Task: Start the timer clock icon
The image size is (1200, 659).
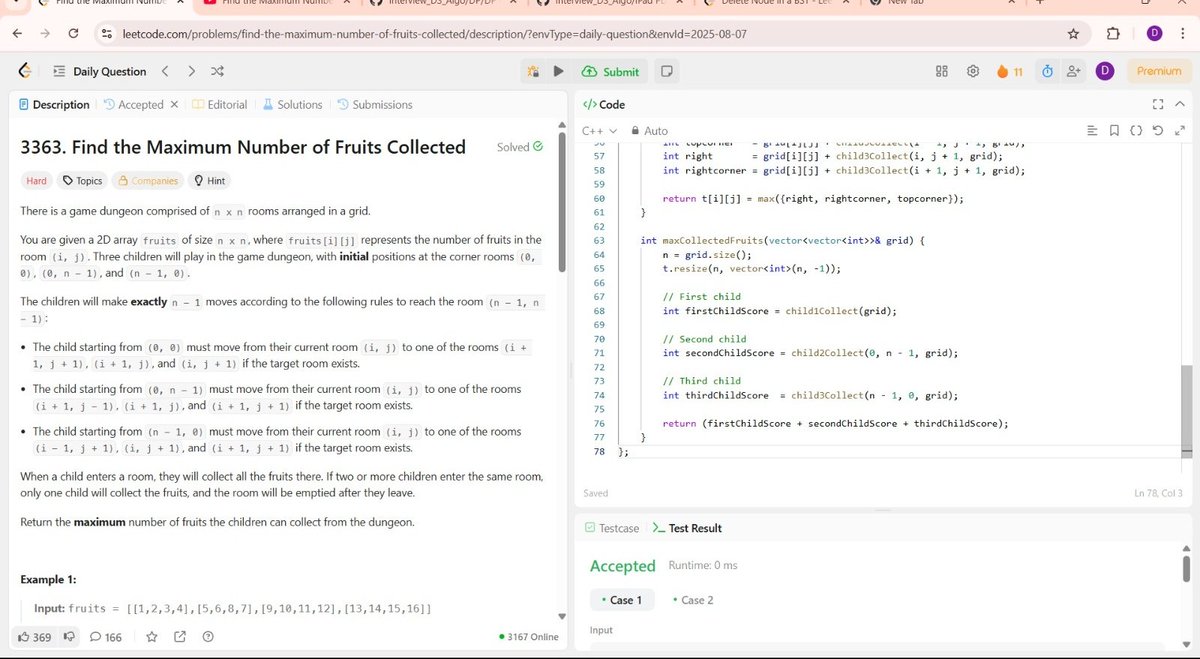Action: coord(1047,71)
